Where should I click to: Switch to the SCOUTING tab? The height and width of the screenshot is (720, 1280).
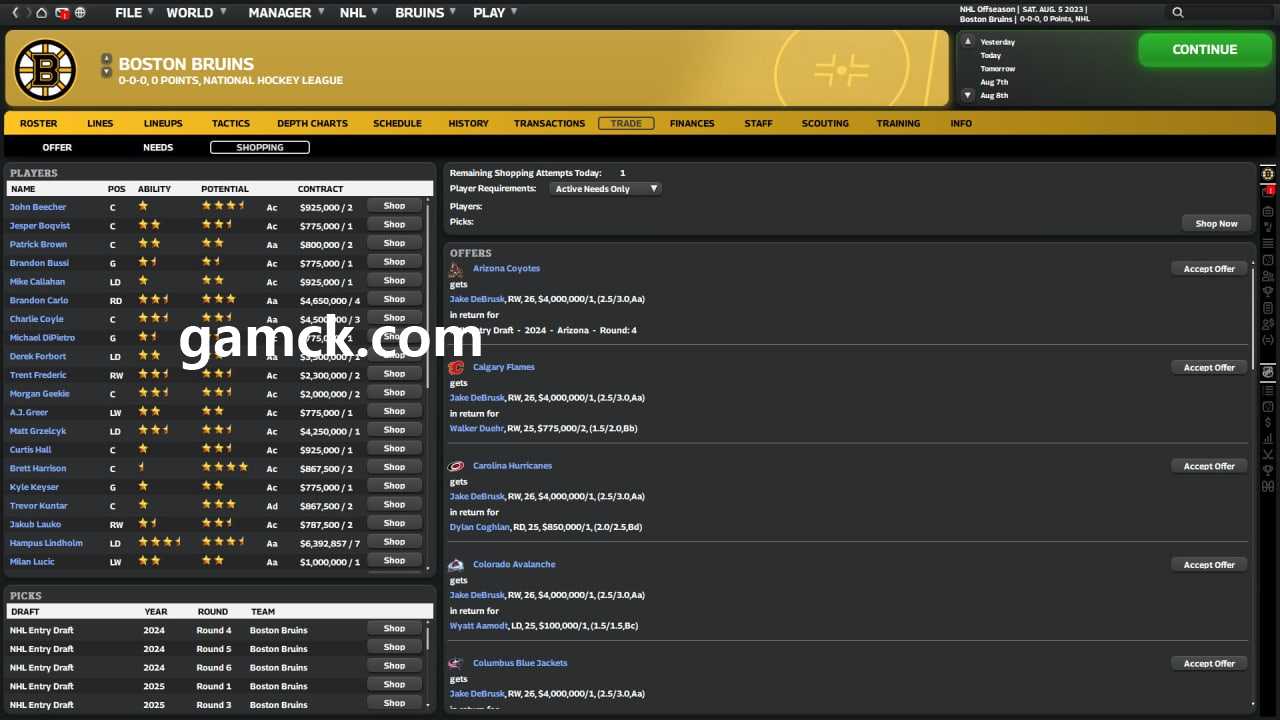coord(825,123)
